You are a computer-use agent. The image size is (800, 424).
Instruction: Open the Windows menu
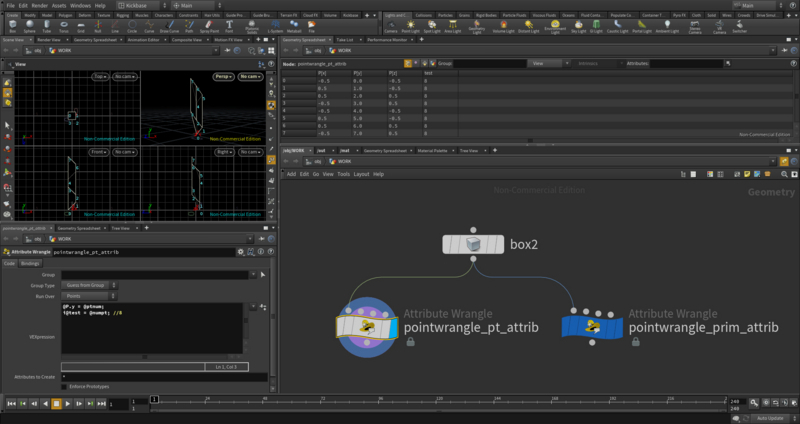[x=80, y=6]
